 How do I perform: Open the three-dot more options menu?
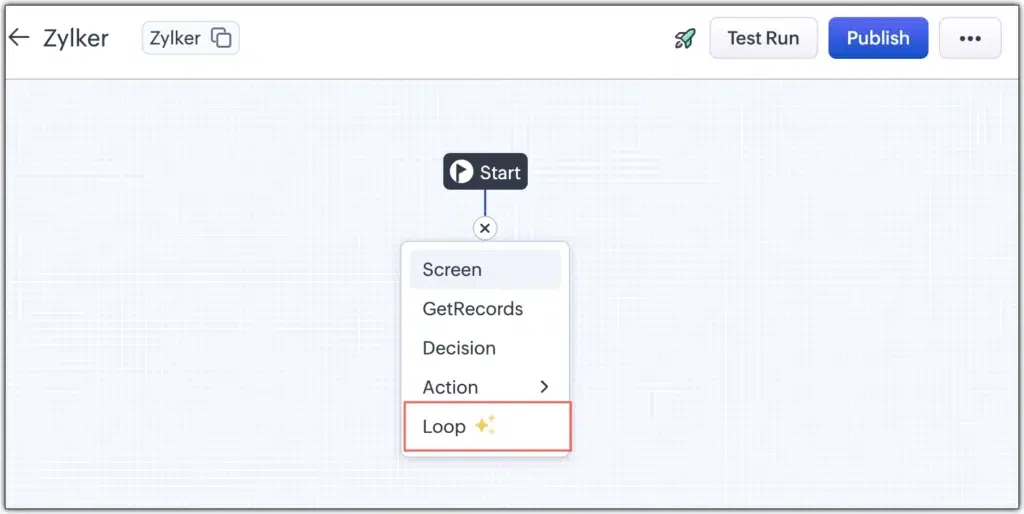pos(970,38)
